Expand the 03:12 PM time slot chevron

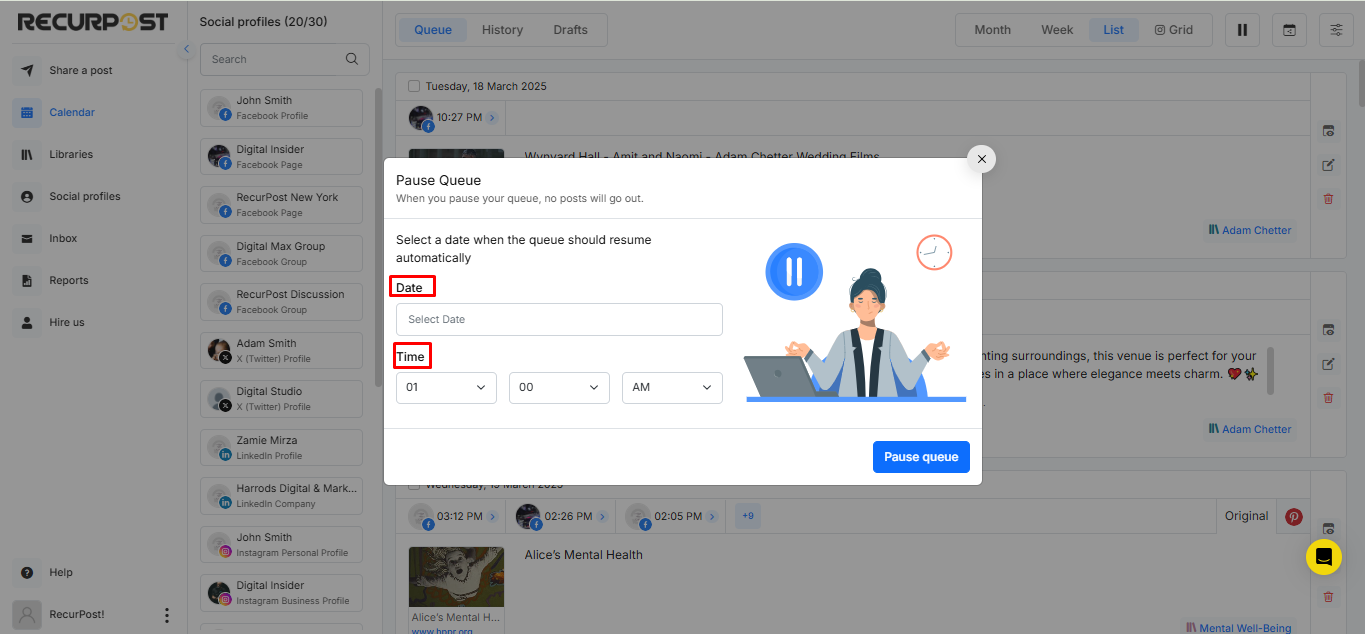[x=492, y=517]
